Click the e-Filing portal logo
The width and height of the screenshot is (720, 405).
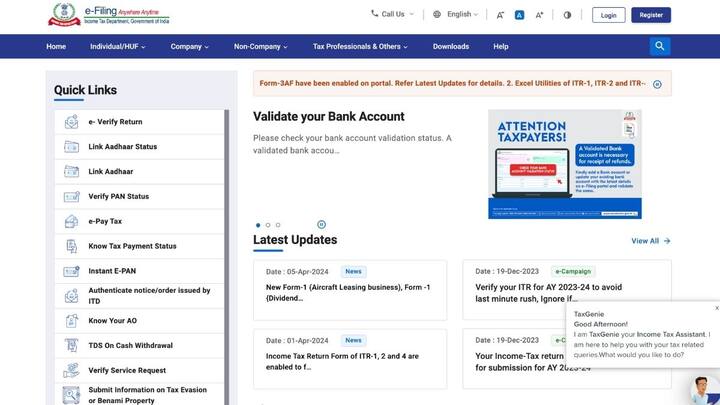108,15
